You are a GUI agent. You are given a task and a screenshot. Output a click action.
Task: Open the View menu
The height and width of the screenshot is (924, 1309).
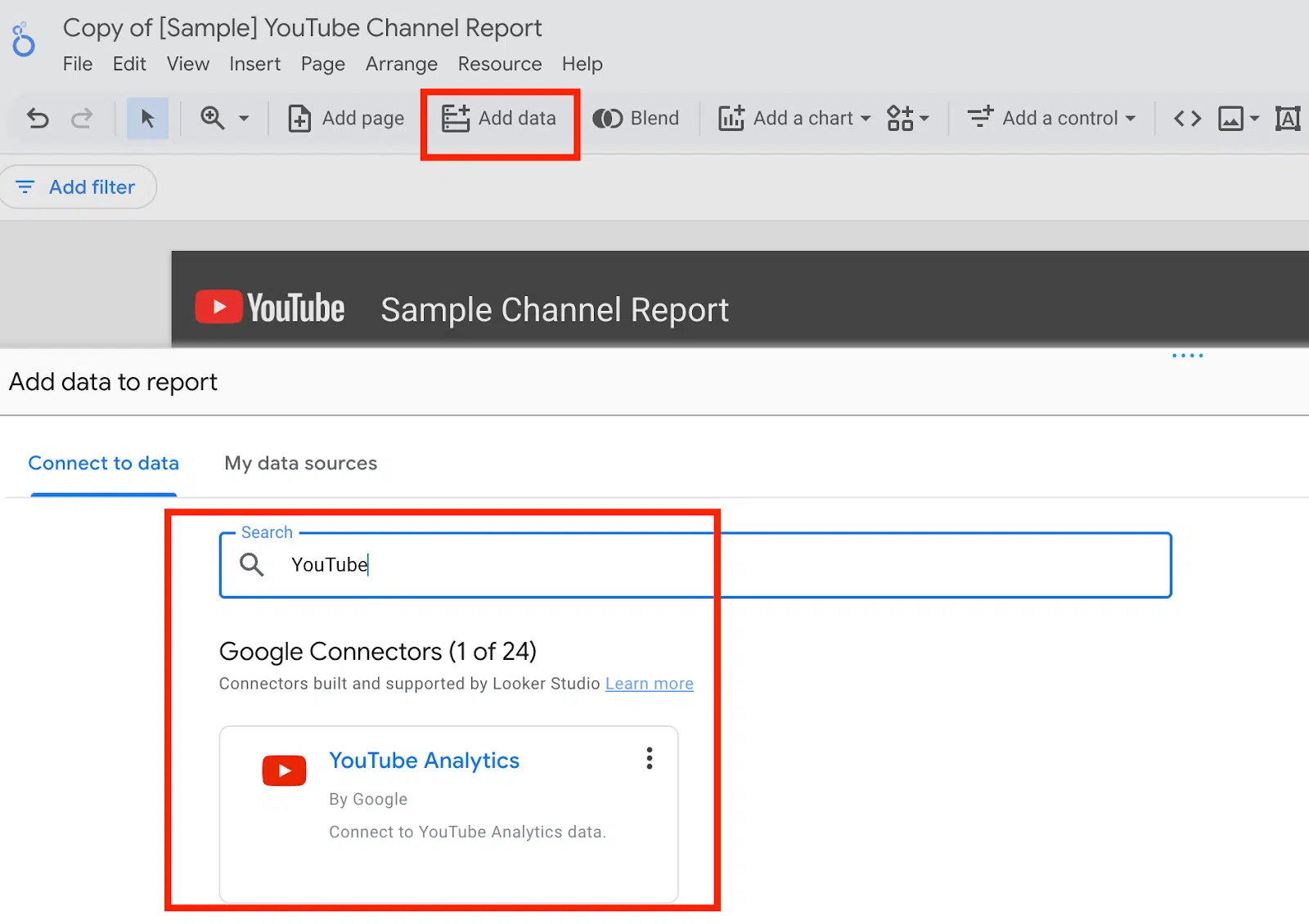(188, 64)
